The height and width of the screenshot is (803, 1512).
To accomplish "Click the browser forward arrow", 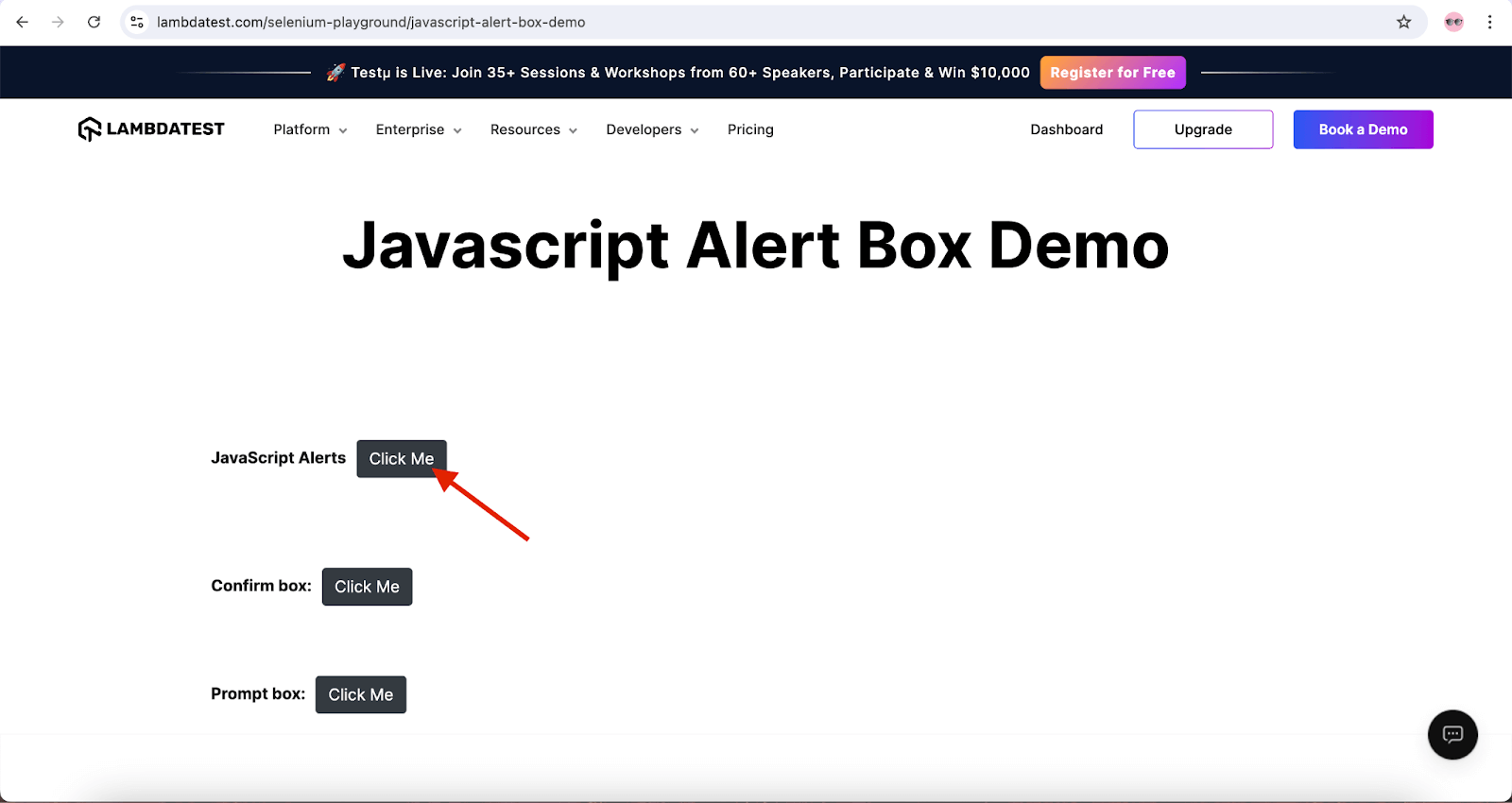I will tap(59, 22).
